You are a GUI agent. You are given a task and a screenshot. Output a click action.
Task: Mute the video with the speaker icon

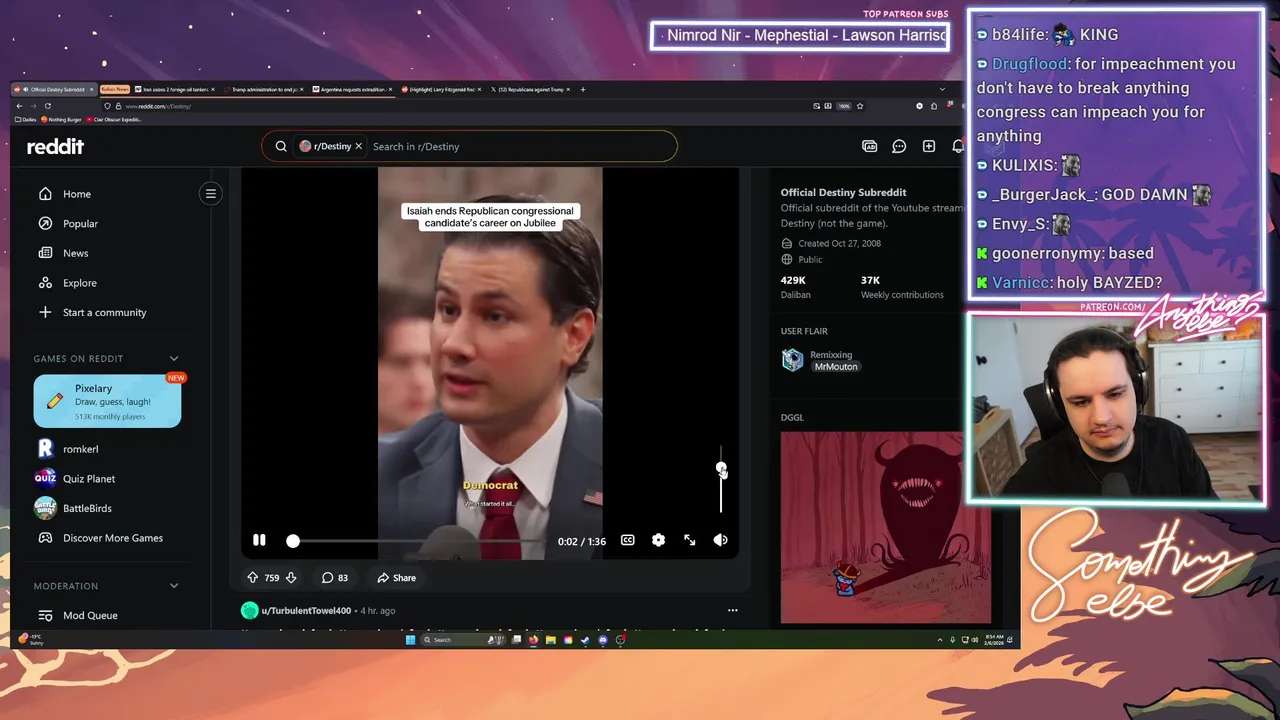[x=720, y=540]
